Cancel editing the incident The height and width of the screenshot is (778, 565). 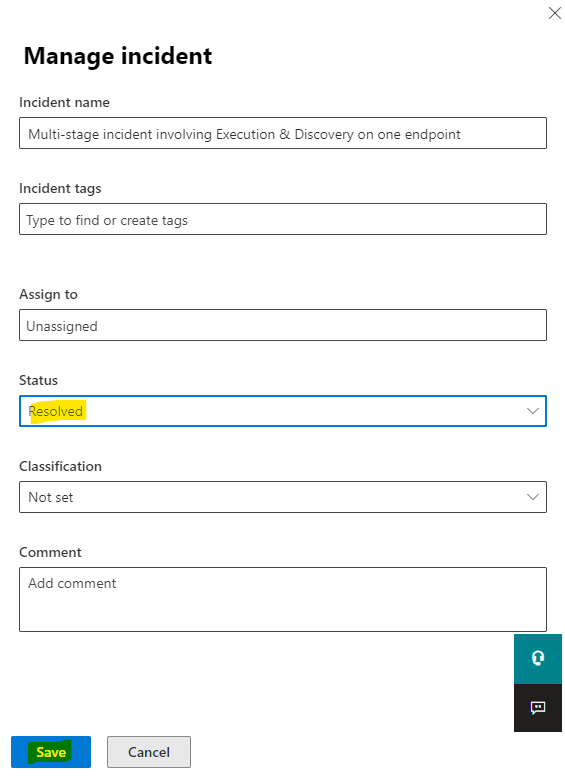149,752
